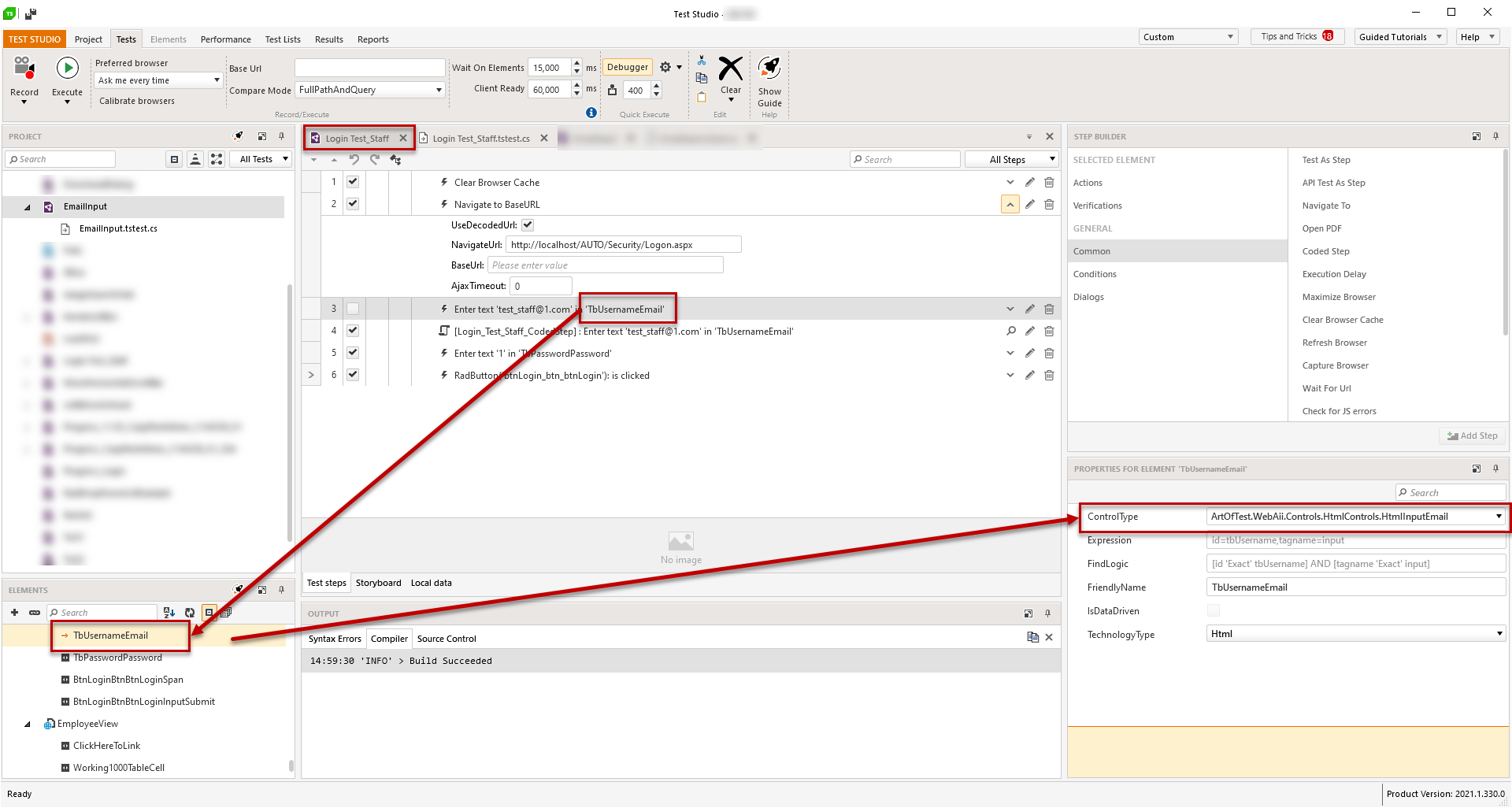Collapse step 2 Navigate to BaseURL details
1512x808 pixels.
[1010, 205]
